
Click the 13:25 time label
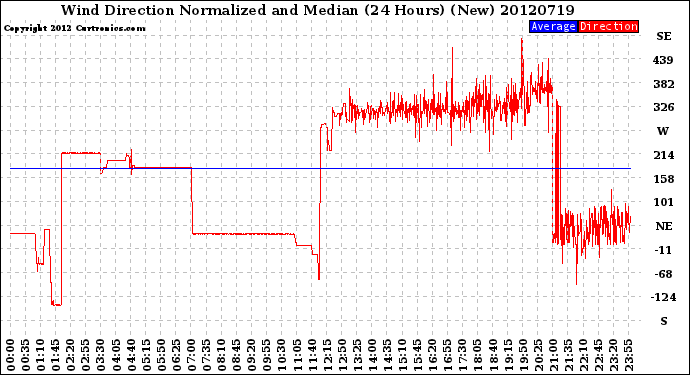coord(356,355)
